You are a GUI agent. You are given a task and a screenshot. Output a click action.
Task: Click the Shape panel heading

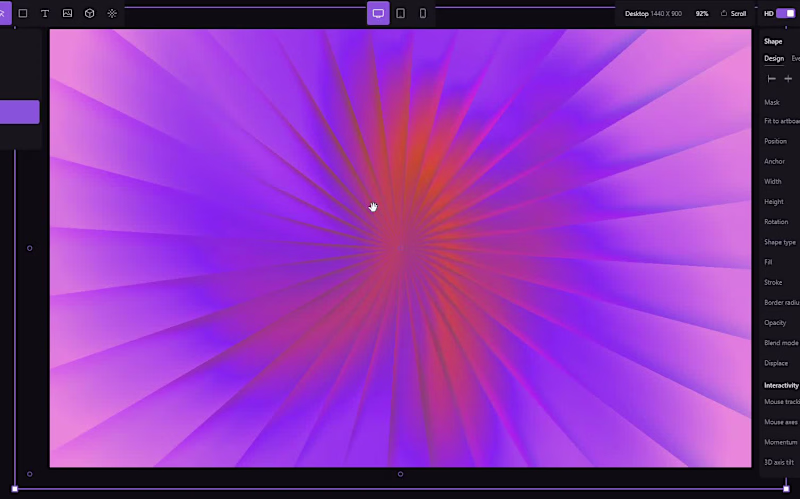point(773,41)
